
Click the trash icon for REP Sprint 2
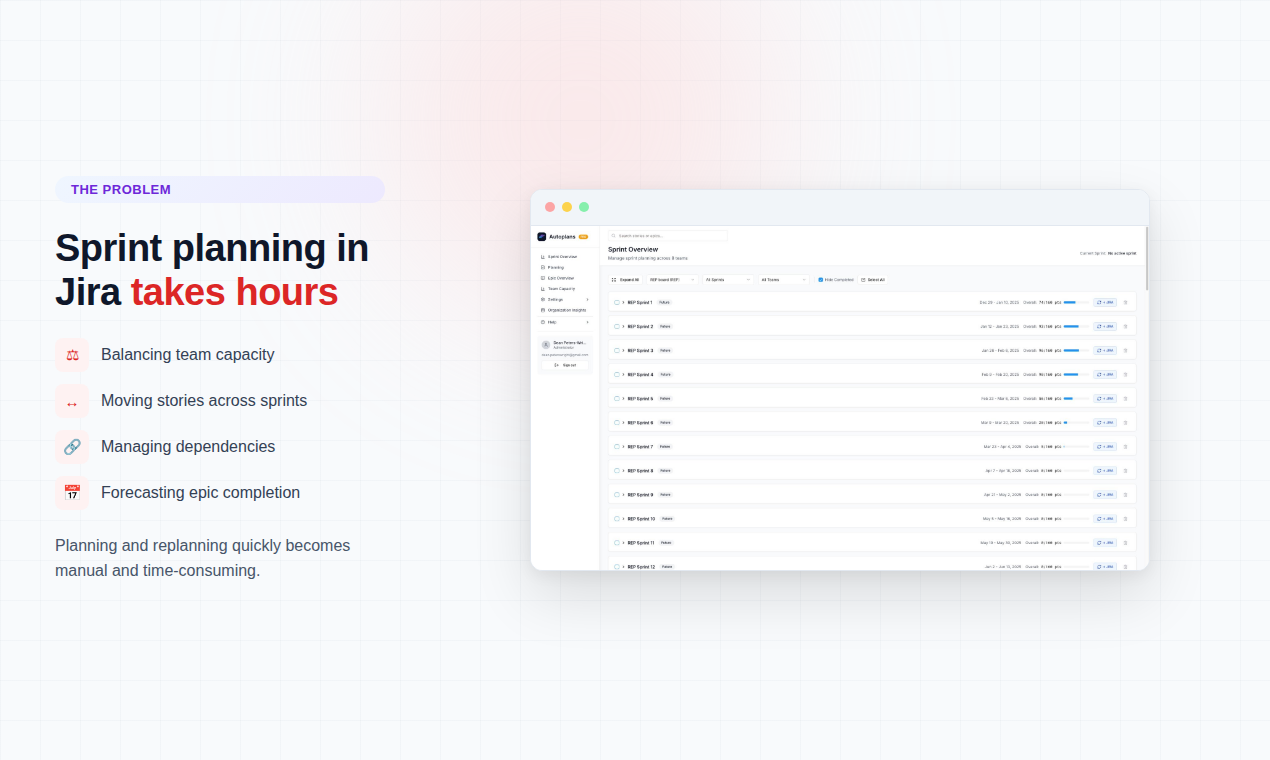point(1125,326)
